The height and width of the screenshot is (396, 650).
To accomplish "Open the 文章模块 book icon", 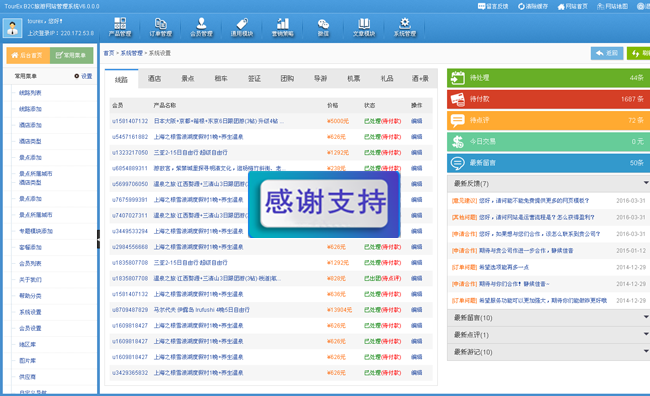I will pyautogui.click(x=364, y=27).
